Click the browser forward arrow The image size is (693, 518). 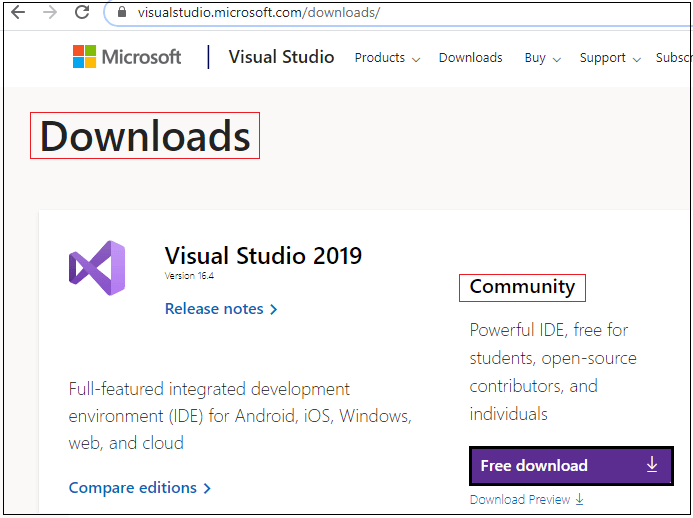pyautogui.click(x=49, y=13)
